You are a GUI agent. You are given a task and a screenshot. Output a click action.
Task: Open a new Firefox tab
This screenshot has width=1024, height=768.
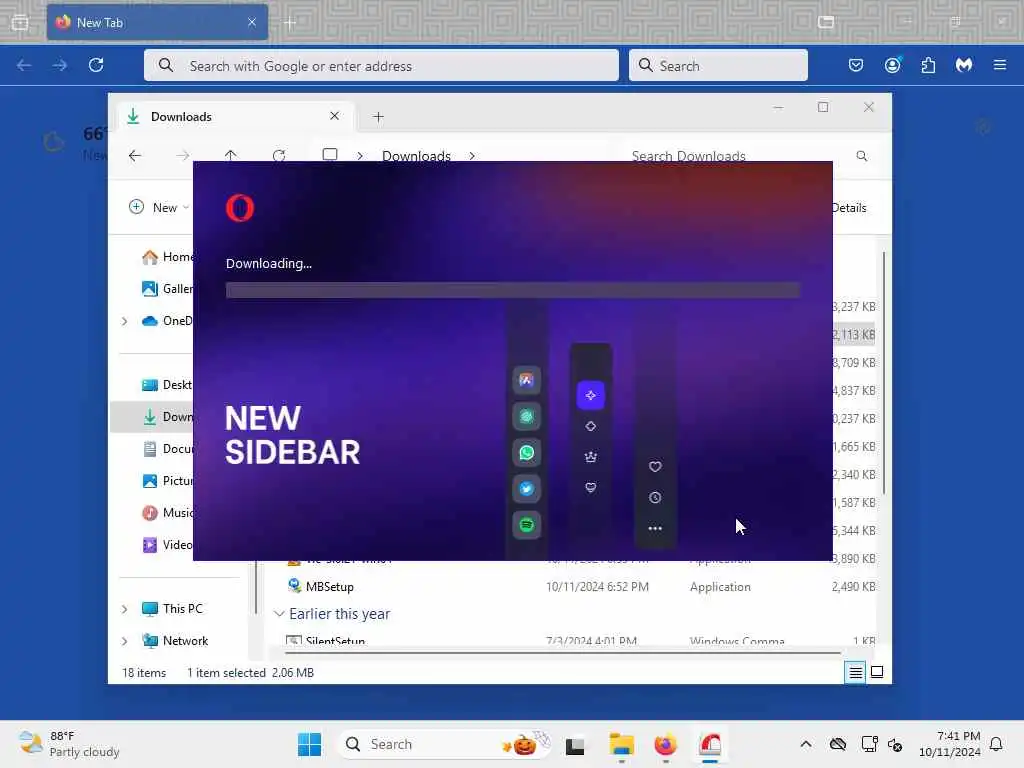click(x=291, y=23)
